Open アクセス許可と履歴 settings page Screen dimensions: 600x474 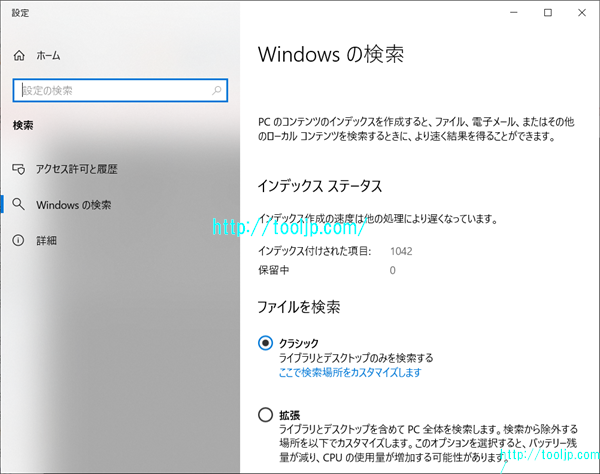[77, 169]
